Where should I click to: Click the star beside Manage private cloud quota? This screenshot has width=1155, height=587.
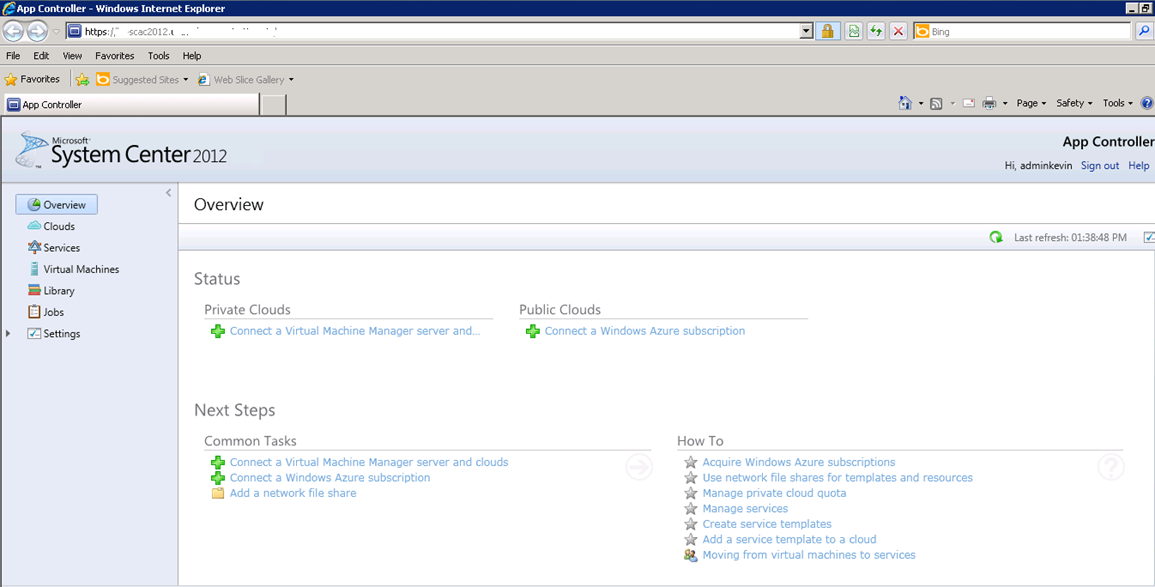pos(690,493)
